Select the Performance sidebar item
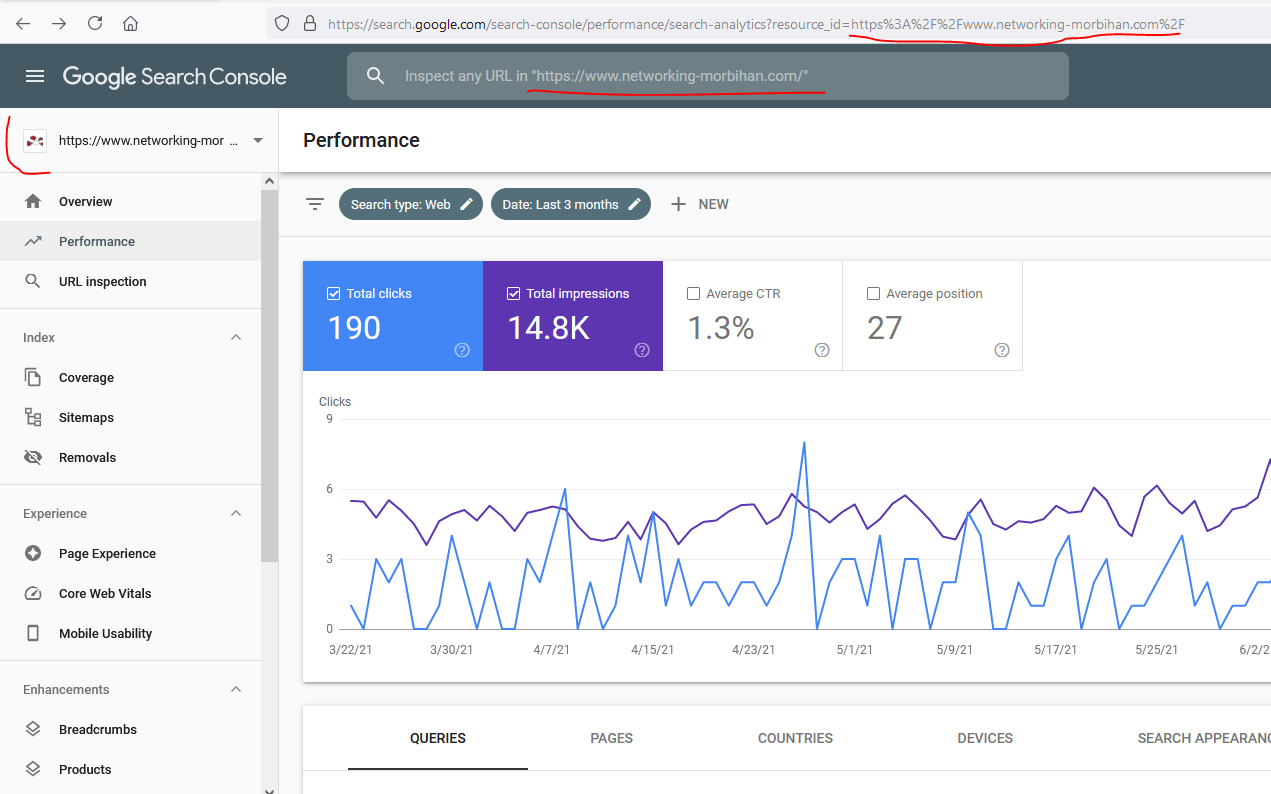The width and height of the screenshot is (1271, 794). click(x=130, y=241)
